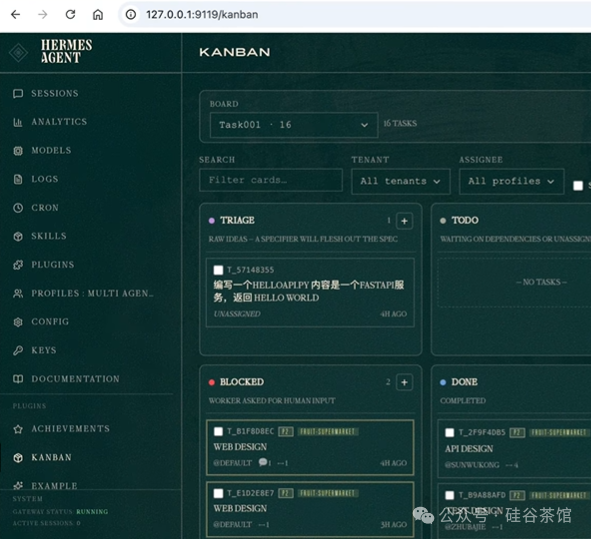Expand the All profiles assignee dropdown

tap(511, 181)
